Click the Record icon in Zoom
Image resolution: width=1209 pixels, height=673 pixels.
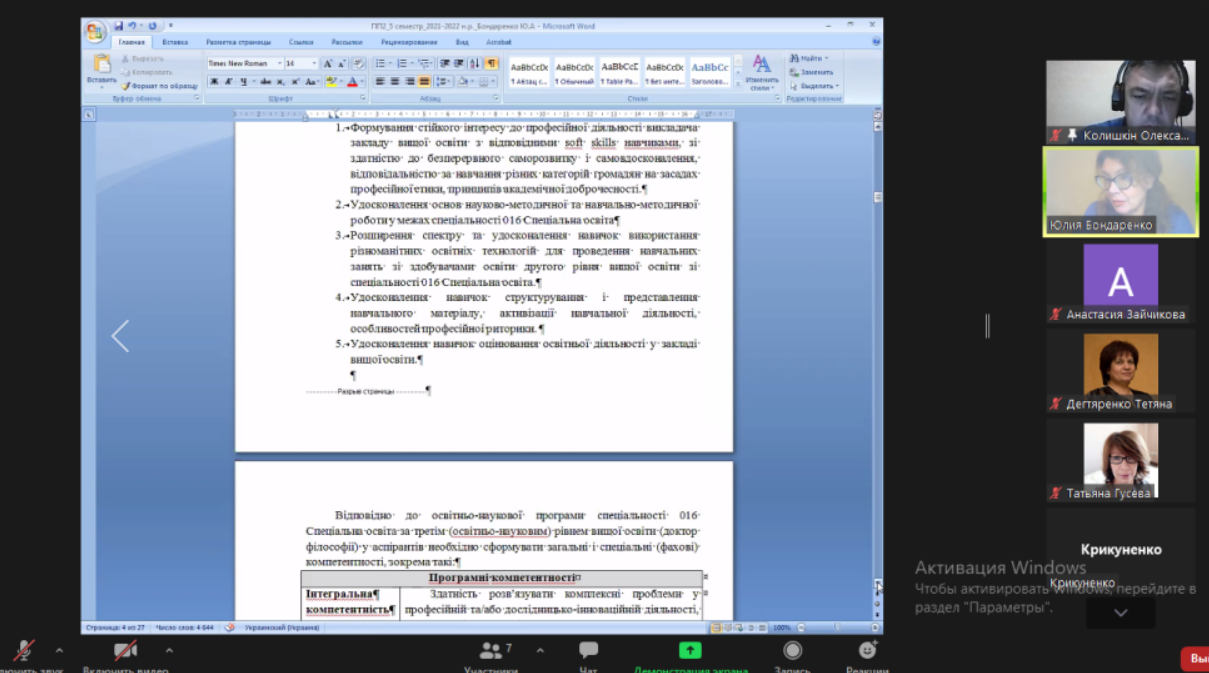[x=792, y=651]
